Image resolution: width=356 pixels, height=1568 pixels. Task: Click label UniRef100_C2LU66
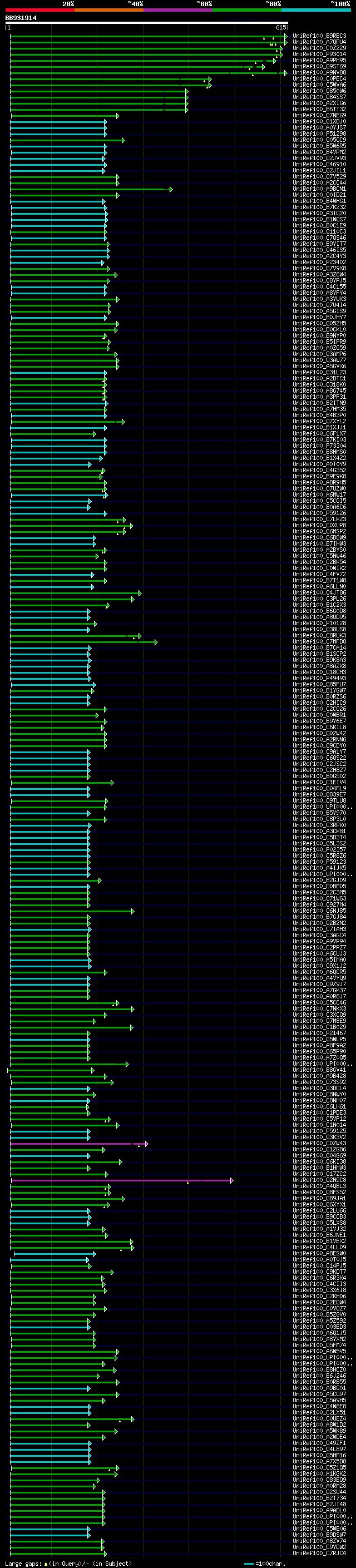(319, 1211)
